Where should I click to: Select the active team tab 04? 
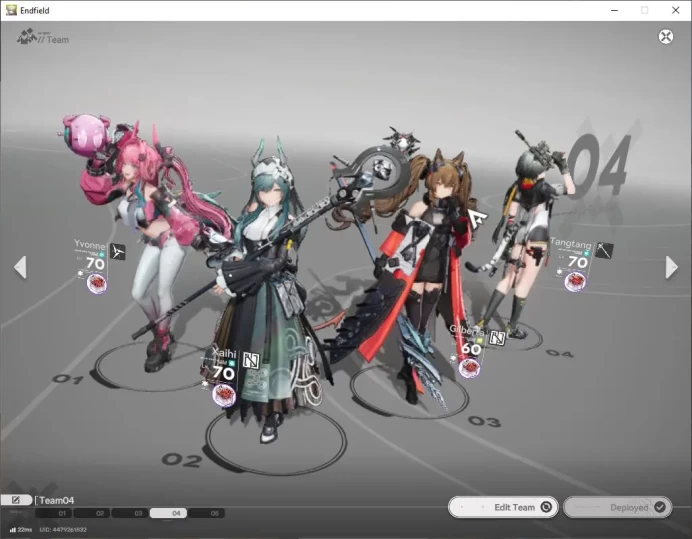pos(168,513)
